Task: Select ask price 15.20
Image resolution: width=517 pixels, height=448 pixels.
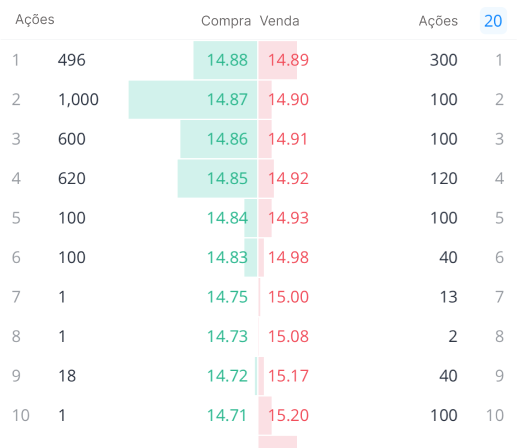Action: coord(288,415)
